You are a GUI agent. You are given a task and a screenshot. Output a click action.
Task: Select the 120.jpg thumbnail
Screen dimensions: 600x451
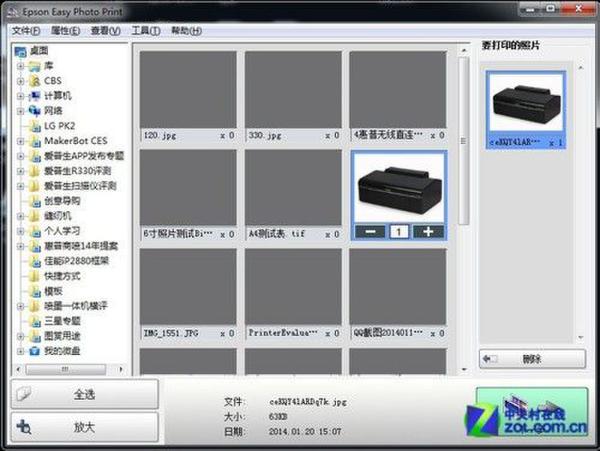point(188,90)
